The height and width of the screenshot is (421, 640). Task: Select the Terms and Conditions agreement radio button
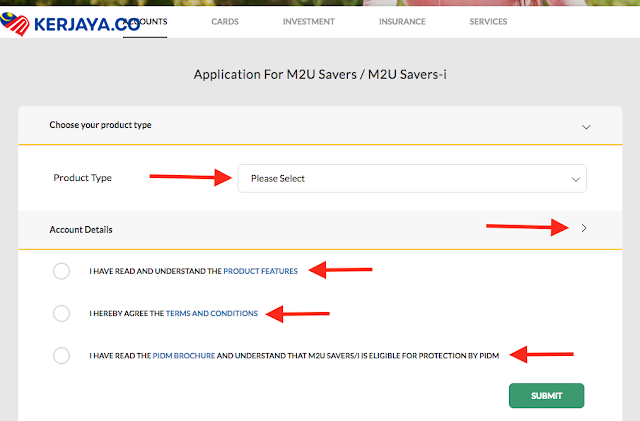[61, 314]
